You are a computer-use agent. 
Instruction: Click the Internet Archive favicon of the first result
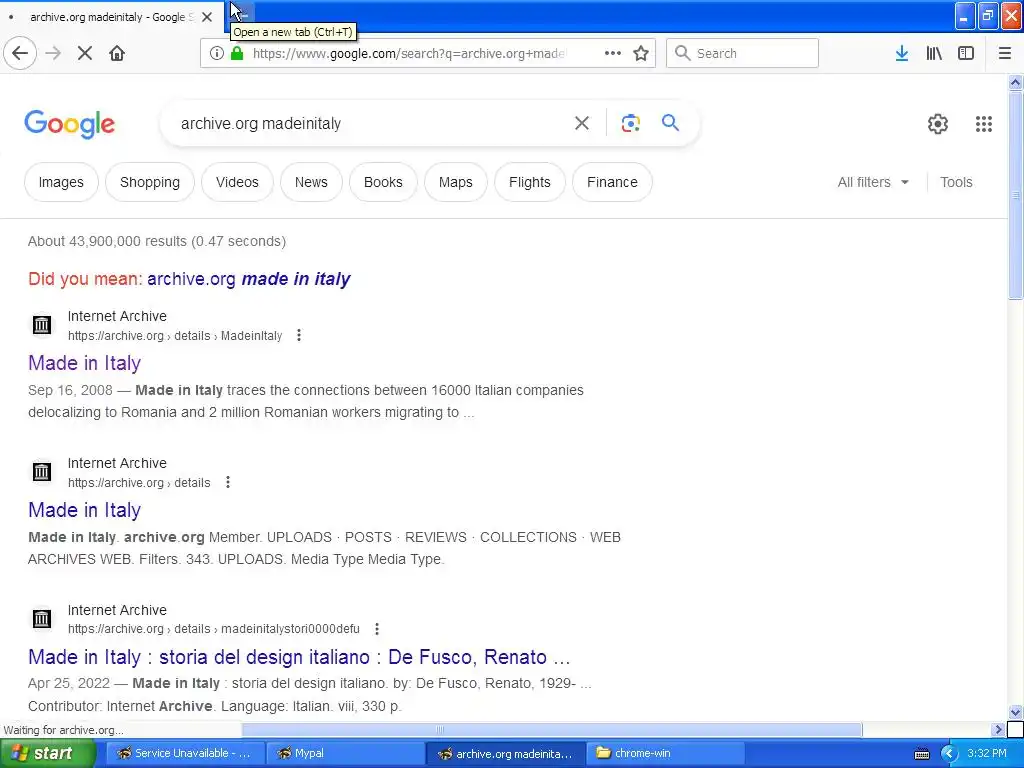coord(42,325)
